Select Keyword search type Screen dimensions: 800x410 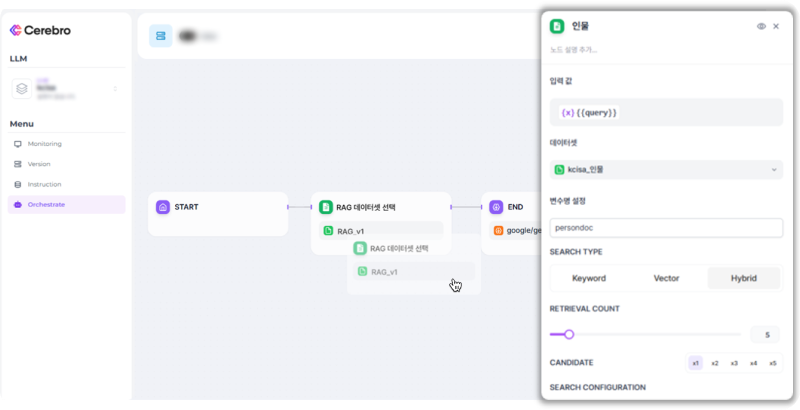coord(589,278)
